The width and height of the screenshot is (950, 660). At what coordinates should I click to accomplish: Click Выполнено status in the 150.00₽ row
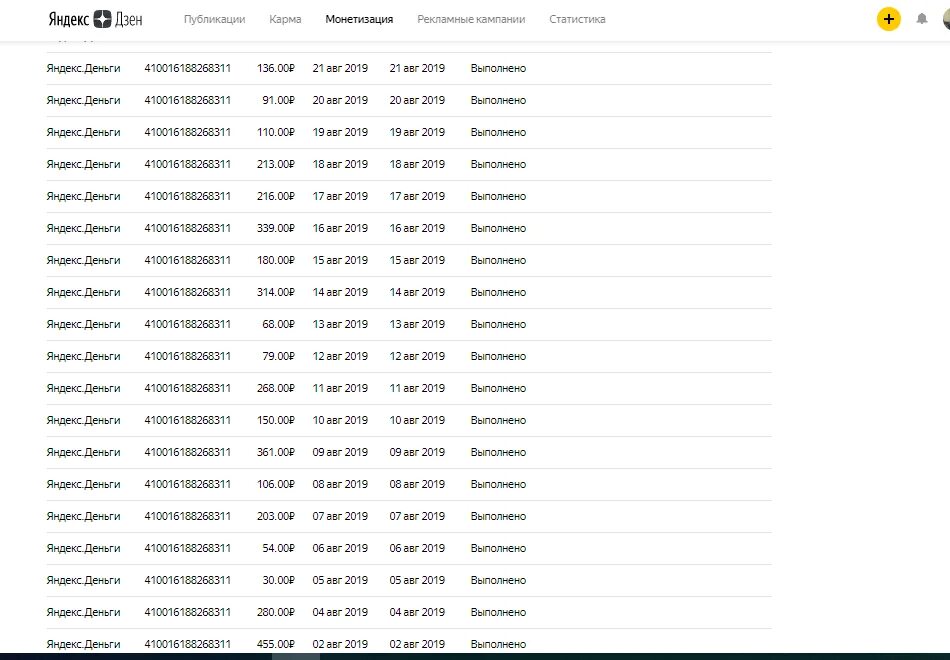click(x=498, y=421)
